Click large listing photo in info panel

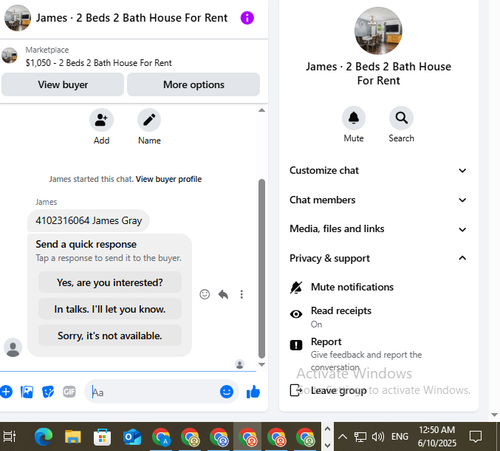coord(378,31)
